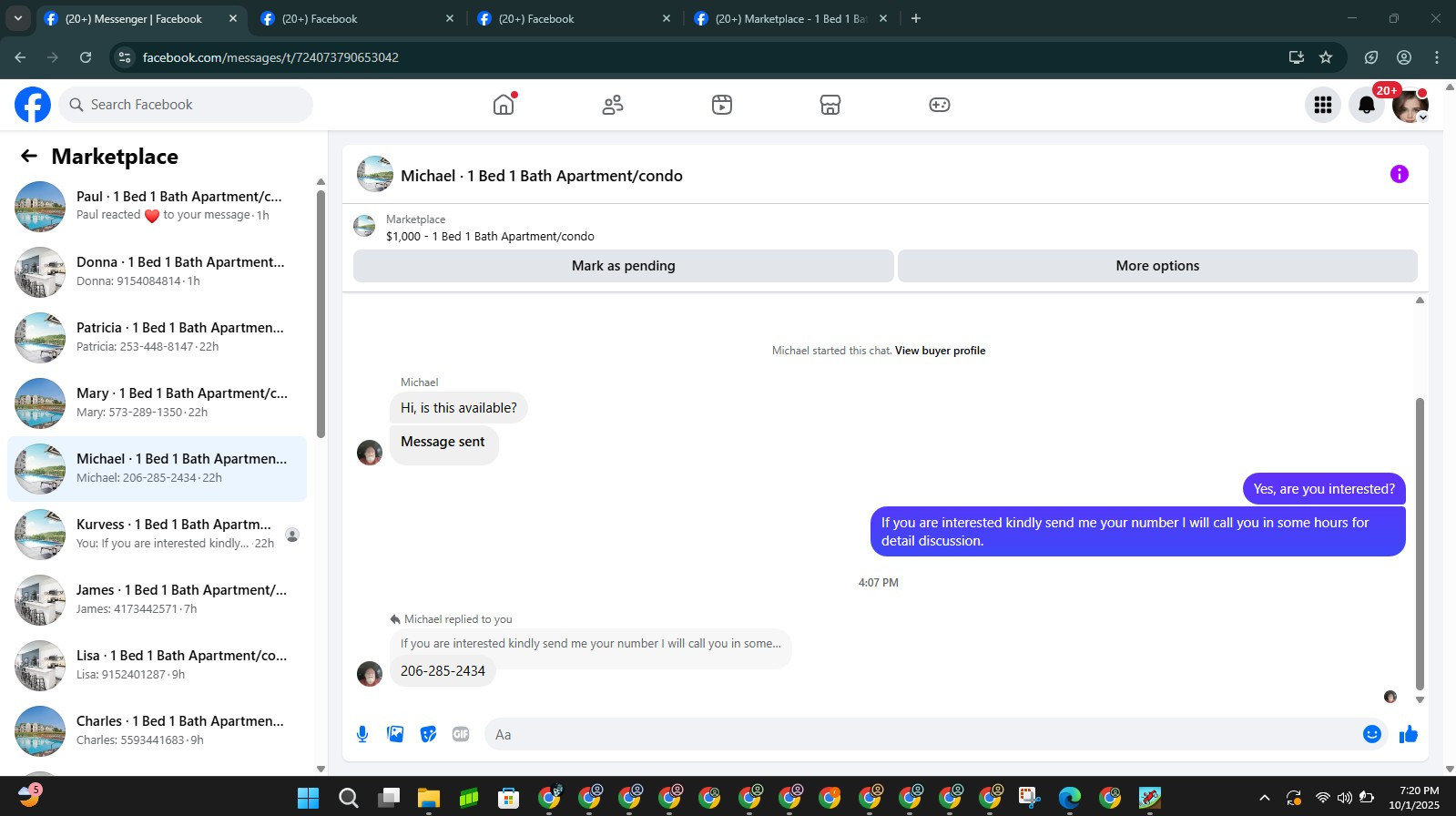Choose a GIF with the GIF icon
The height and width of the screenshot is (816, 1456).
coord(461,734)
